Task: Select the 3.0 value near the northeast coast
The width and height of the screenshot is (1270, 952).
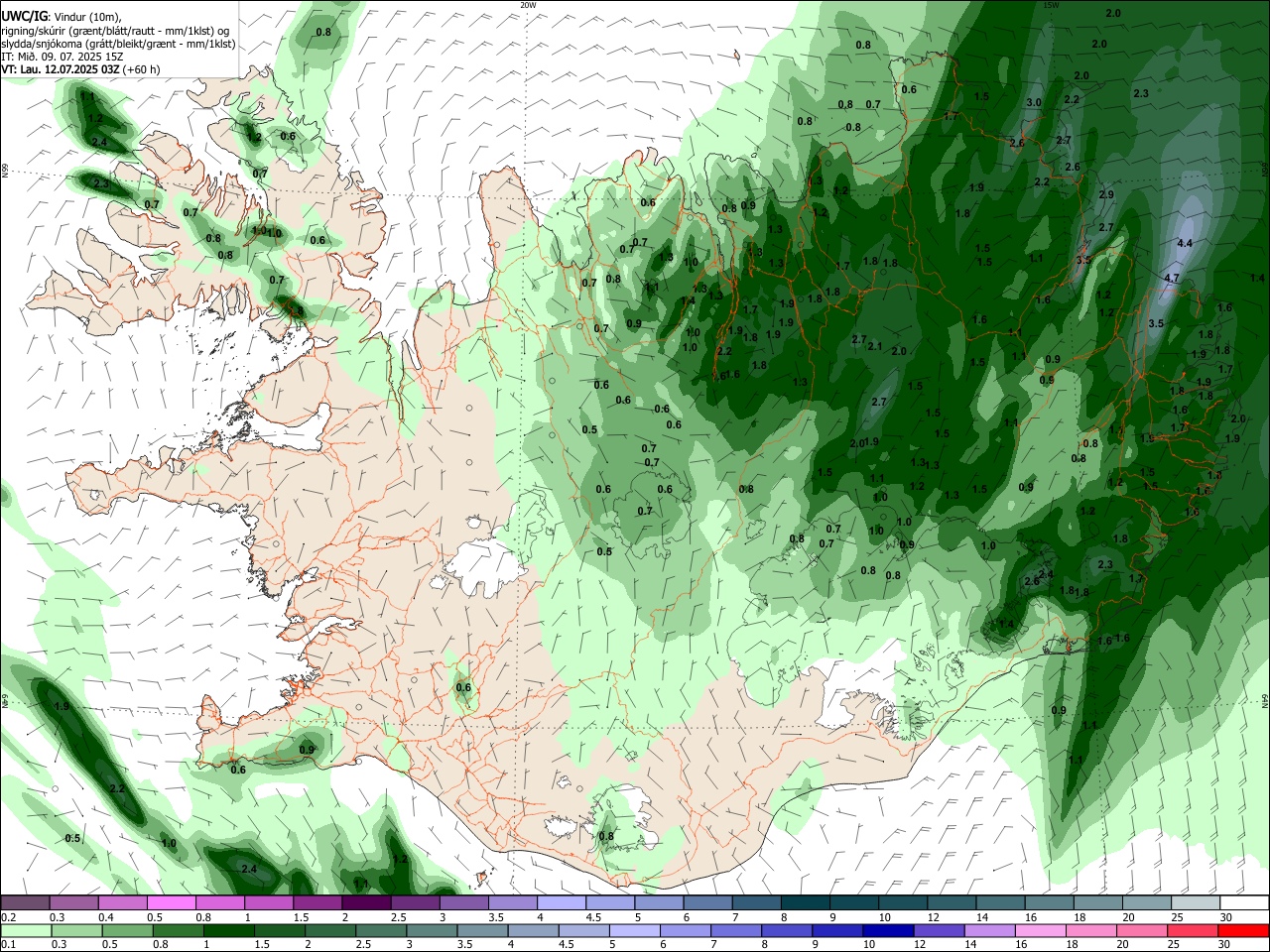Action: click(x=1034, y=102)
